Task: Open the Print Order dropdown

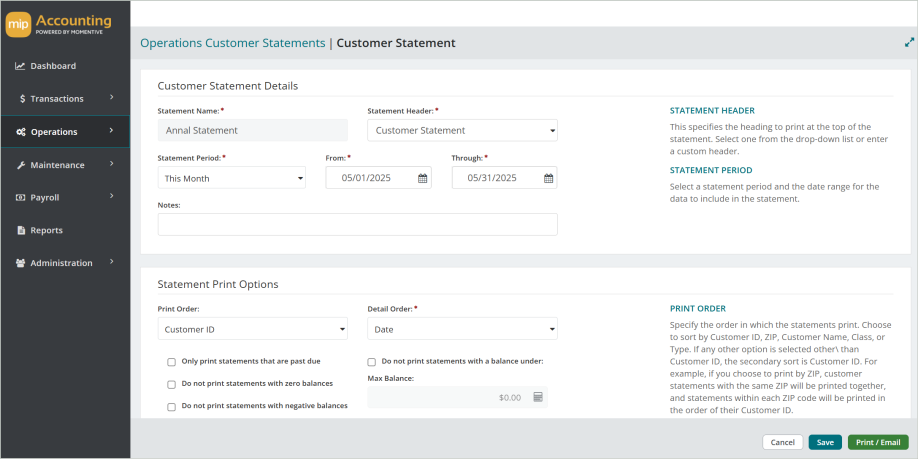Action: 252,328
